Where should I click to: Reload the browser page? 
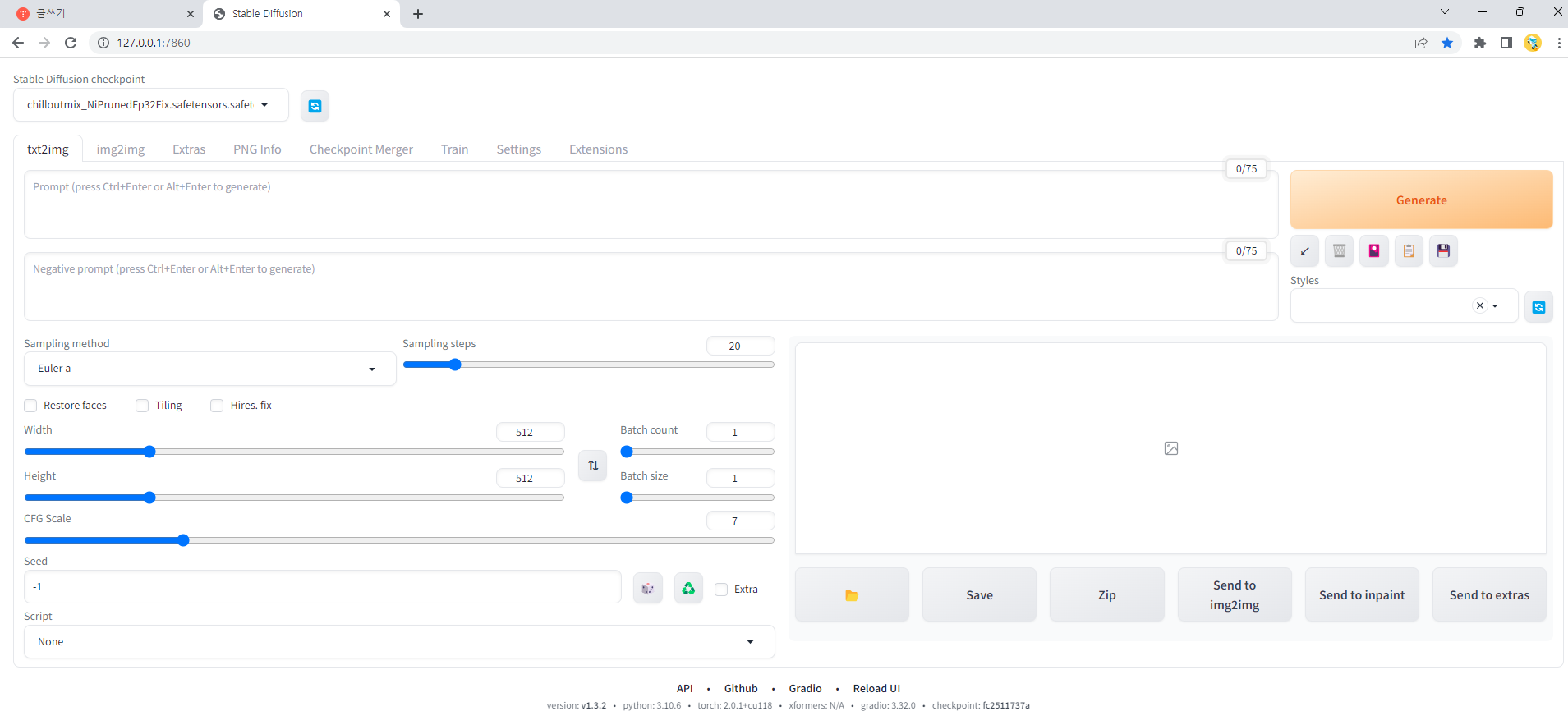[x=71, y=43]
